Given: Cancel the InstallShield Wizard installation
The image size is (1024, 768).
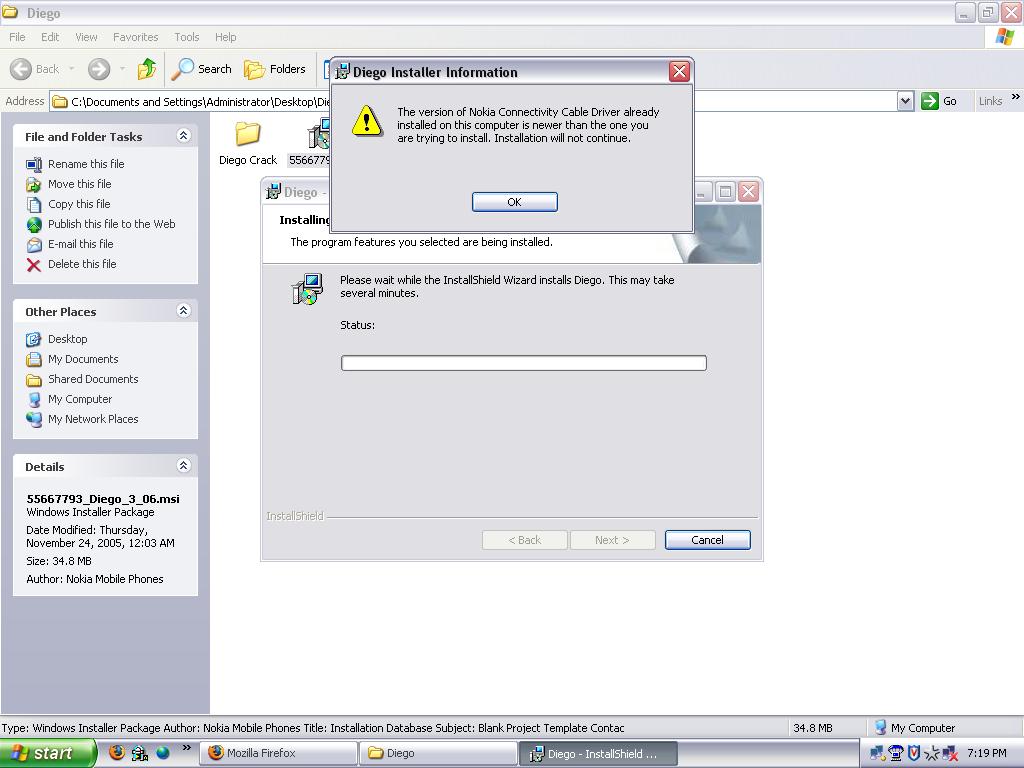Looking at the screenshot, I should click(x=707, y=540).
